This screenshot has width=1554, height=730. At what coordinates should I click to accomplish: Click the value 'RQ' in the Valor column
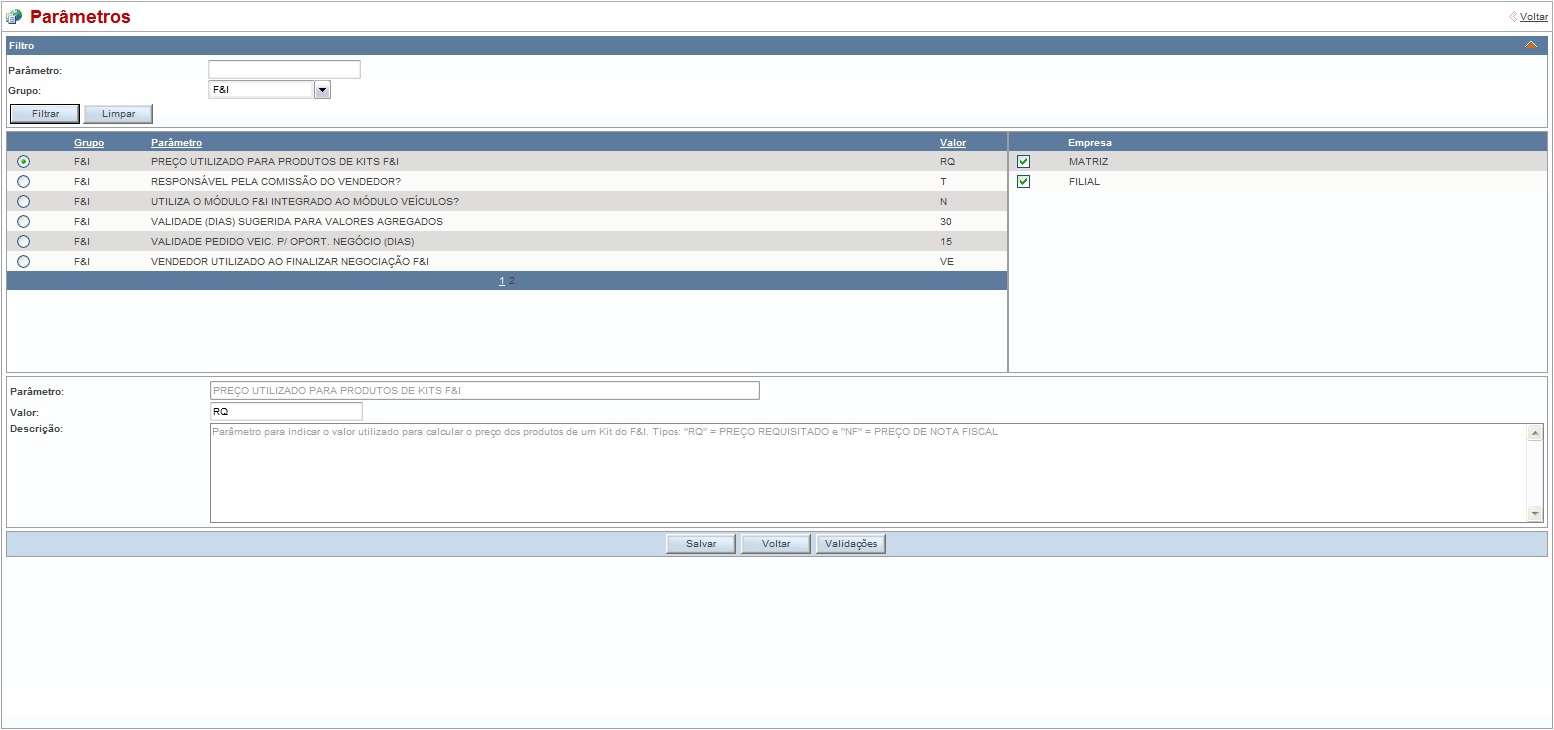point(947,161)
